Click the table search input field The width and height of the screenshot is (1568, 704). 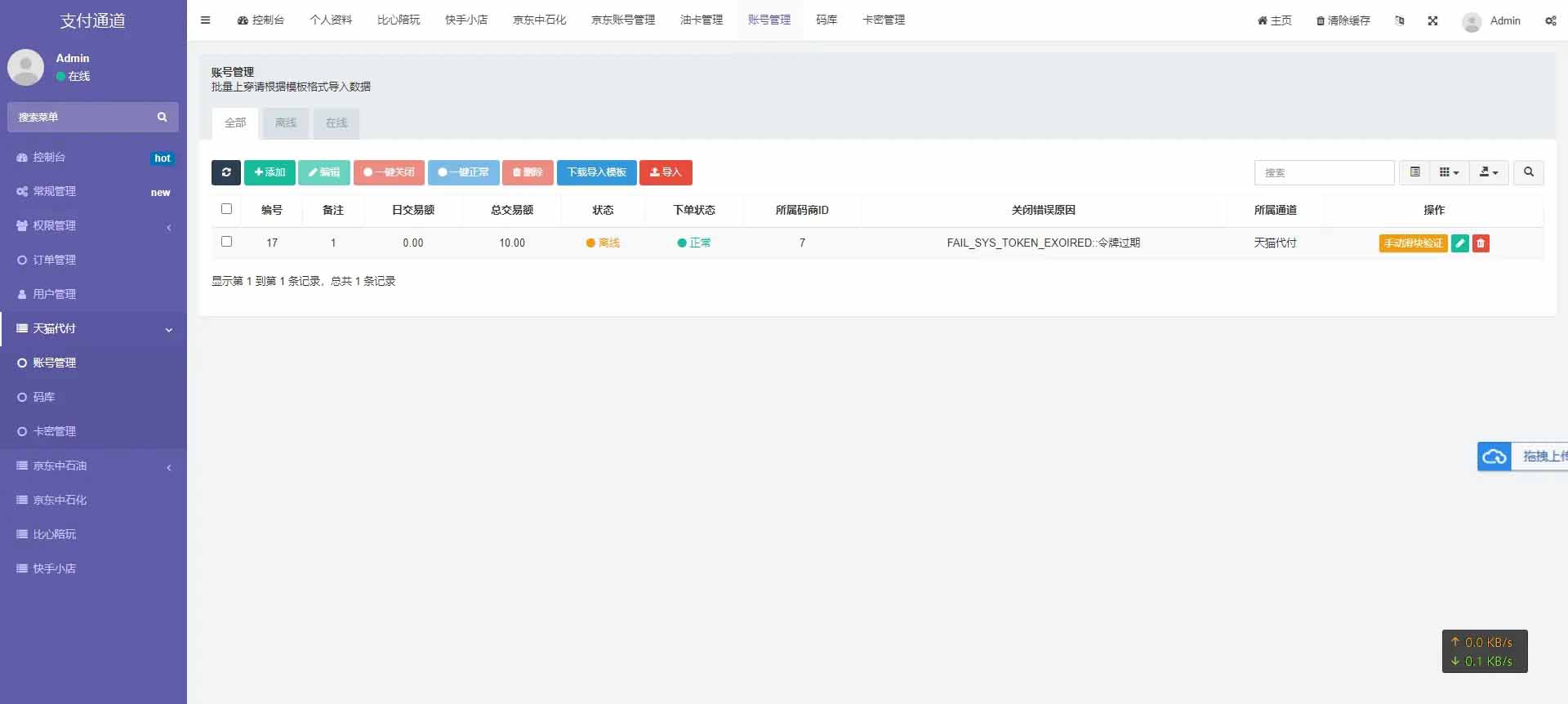pyautogui.click(x=1324, y=173)
